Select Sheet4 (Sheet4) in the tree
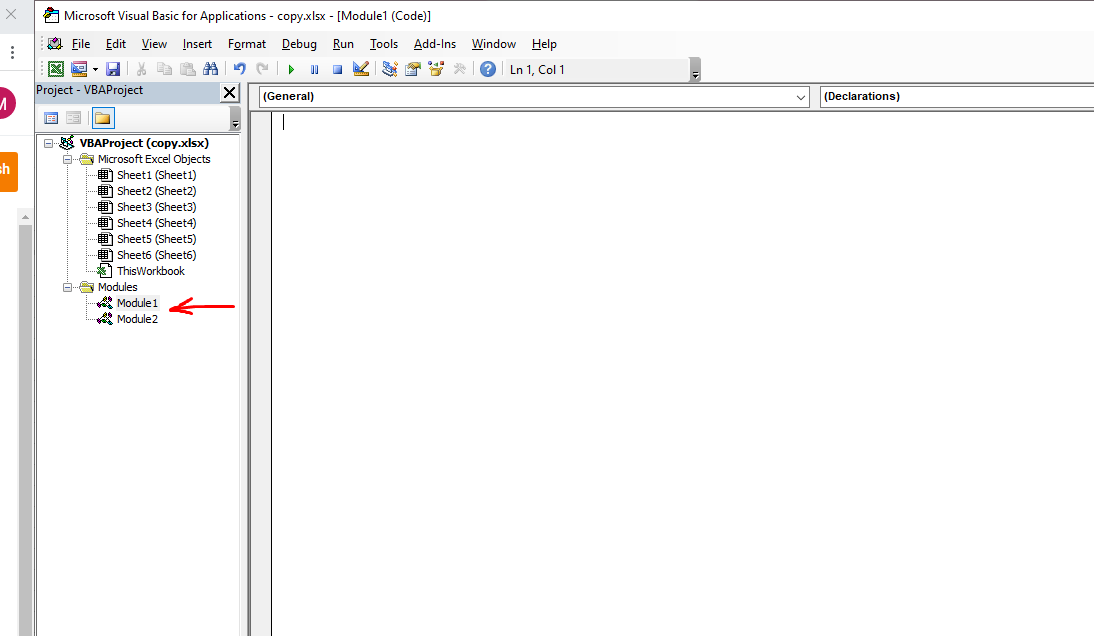The width and height of the screenshot is (1094, 636). click(x=156, y=223)
